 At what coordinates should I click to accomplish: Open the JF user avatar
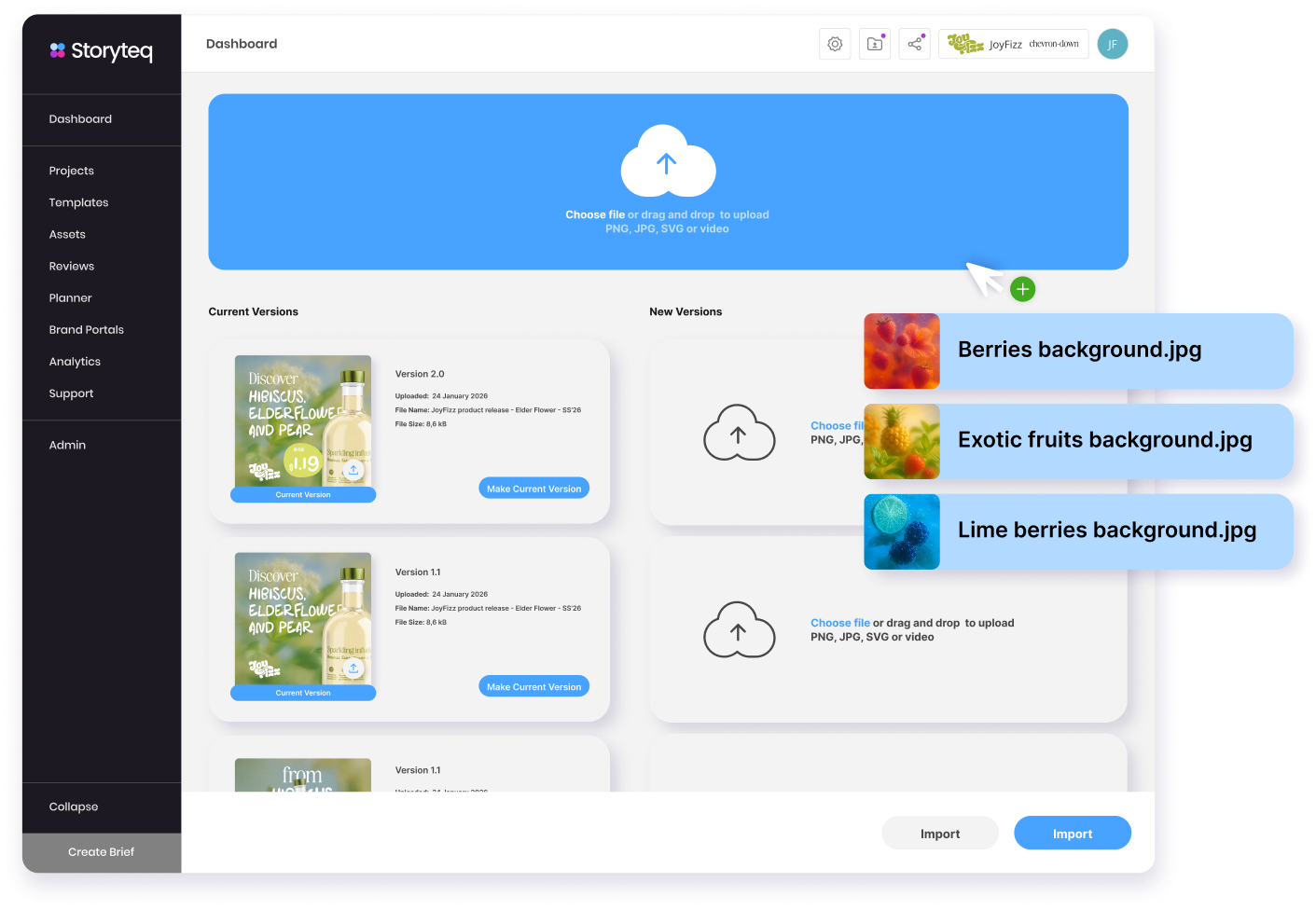[x=1112, y=44]
